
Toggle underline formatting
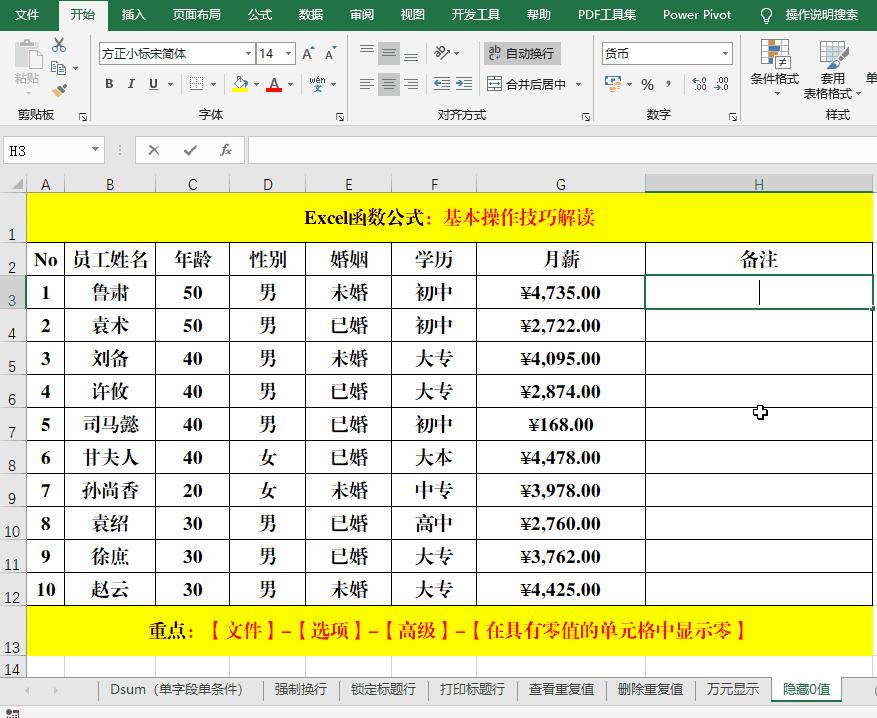(x=153, y=84)
